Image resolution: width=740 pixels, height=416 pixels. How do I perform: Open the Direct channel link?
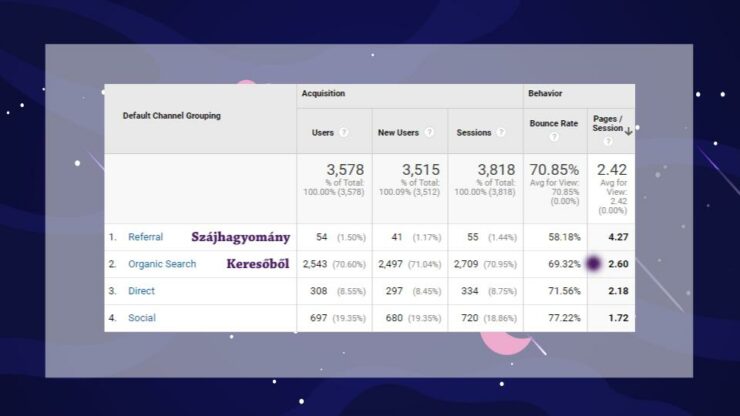click(x=141, y=291)
